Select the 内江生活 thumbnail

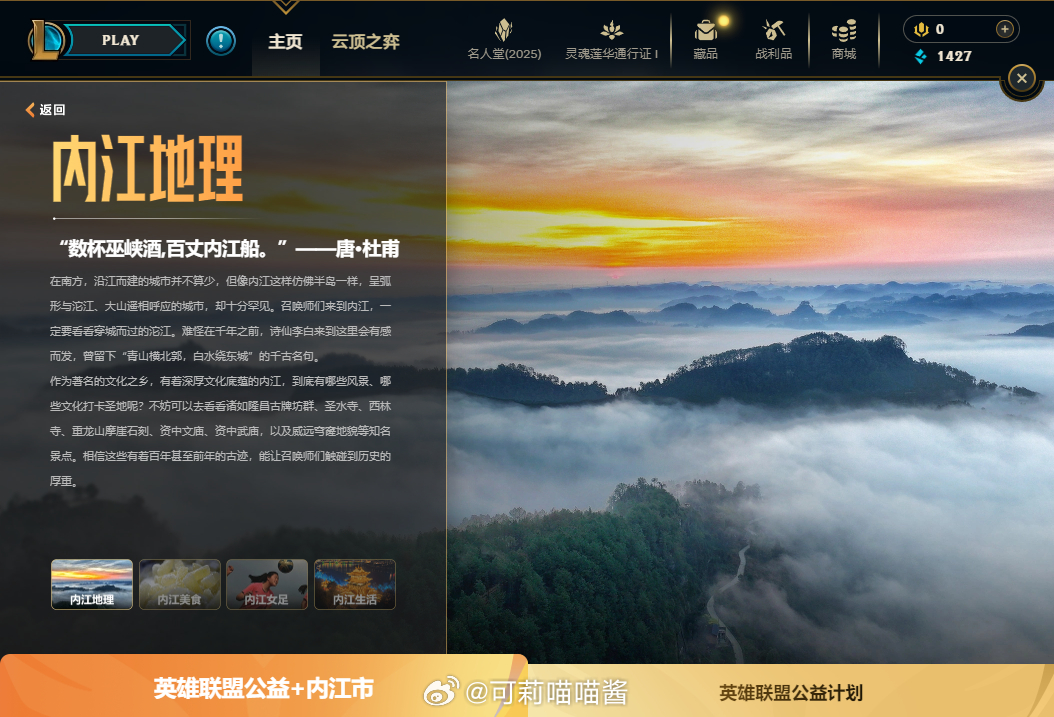(x=355, y=585)
